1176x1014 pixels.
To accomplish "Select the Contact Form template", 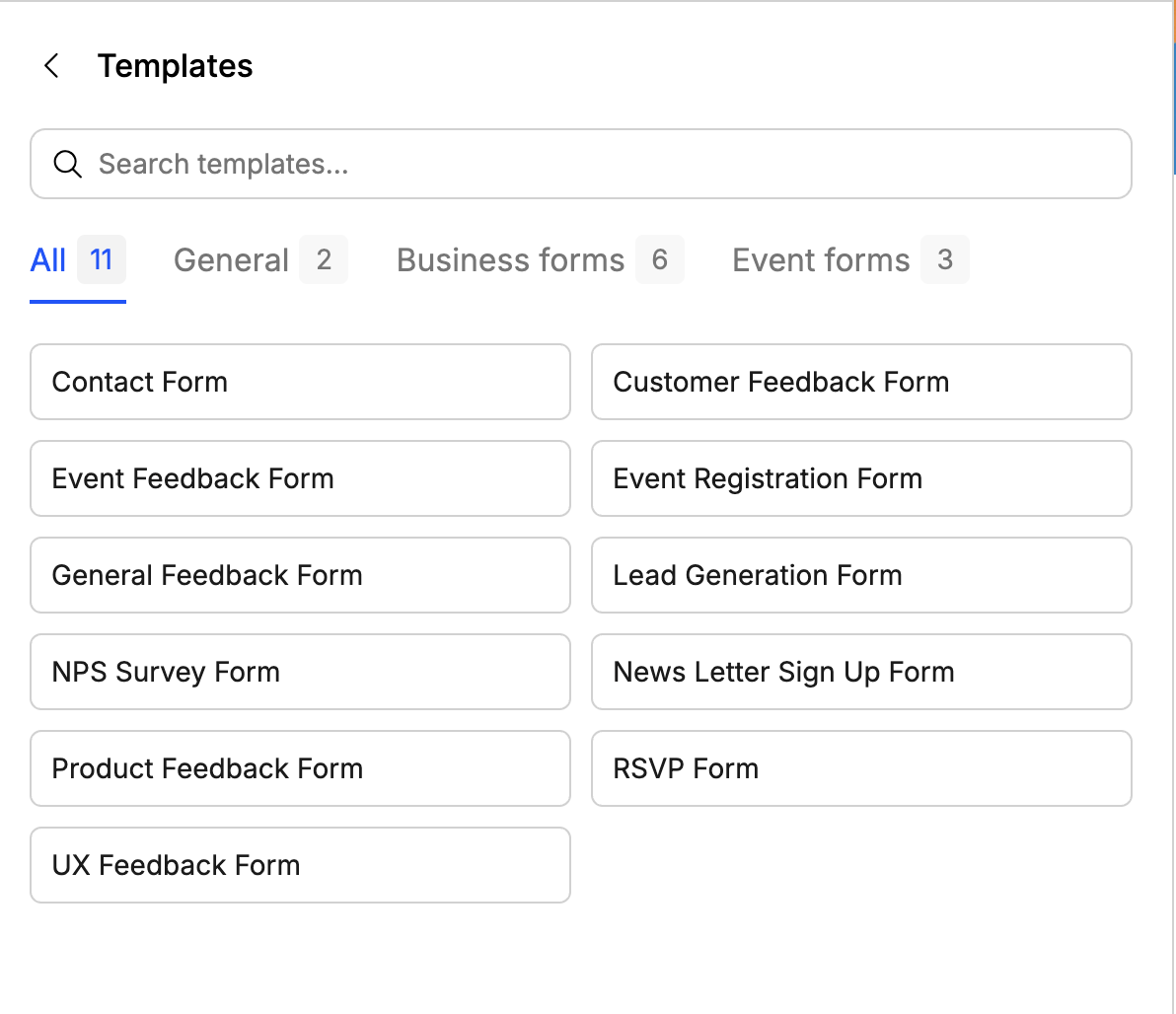I will click(300, 382).
